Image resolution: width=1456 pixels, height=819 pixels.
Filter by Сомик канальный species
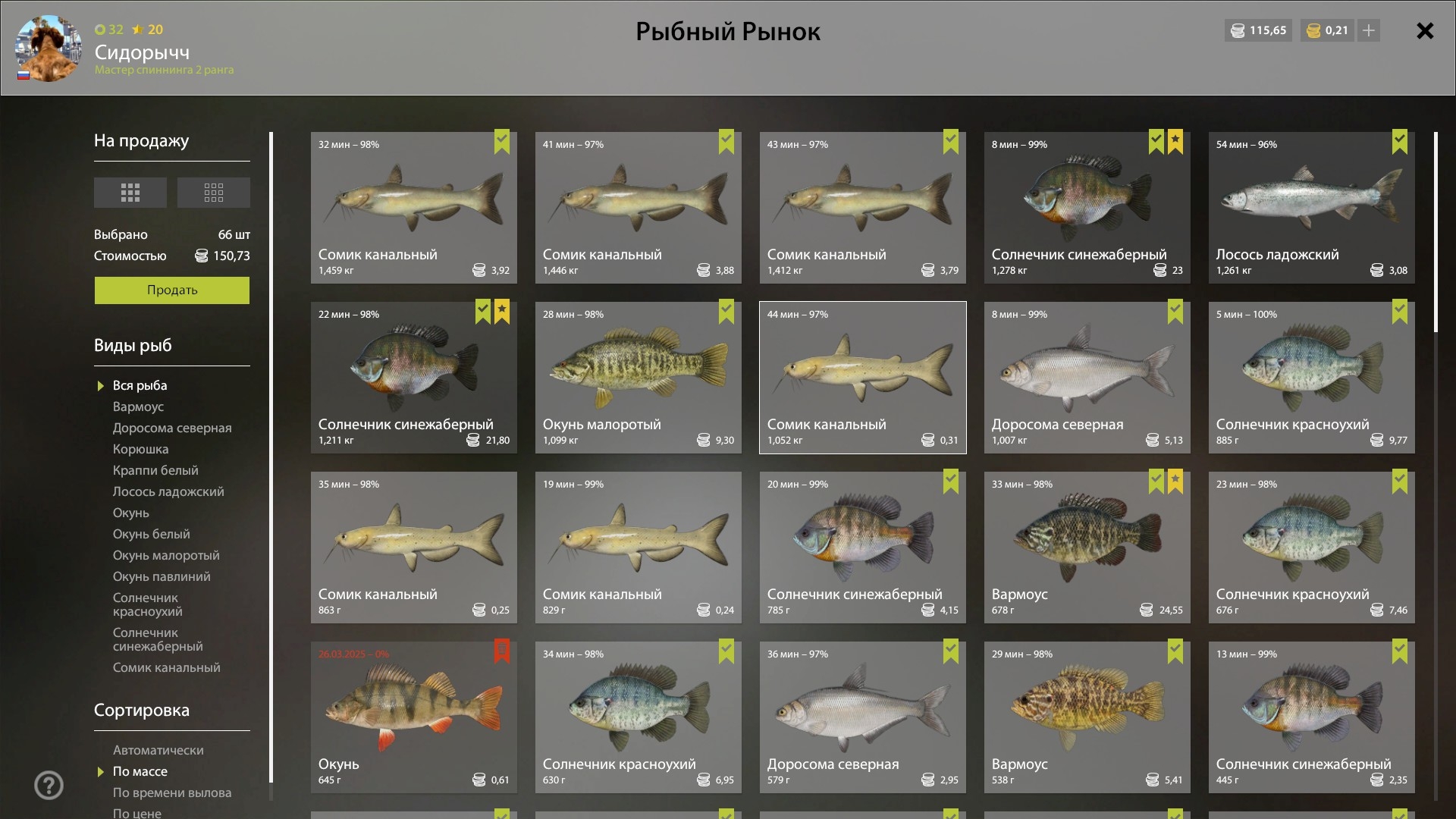167,667
